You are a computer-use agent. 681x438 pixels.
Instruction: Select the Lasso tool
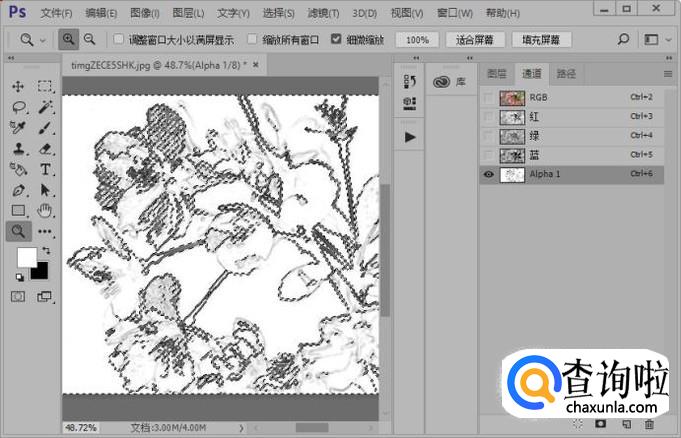[x=18, y=107]
